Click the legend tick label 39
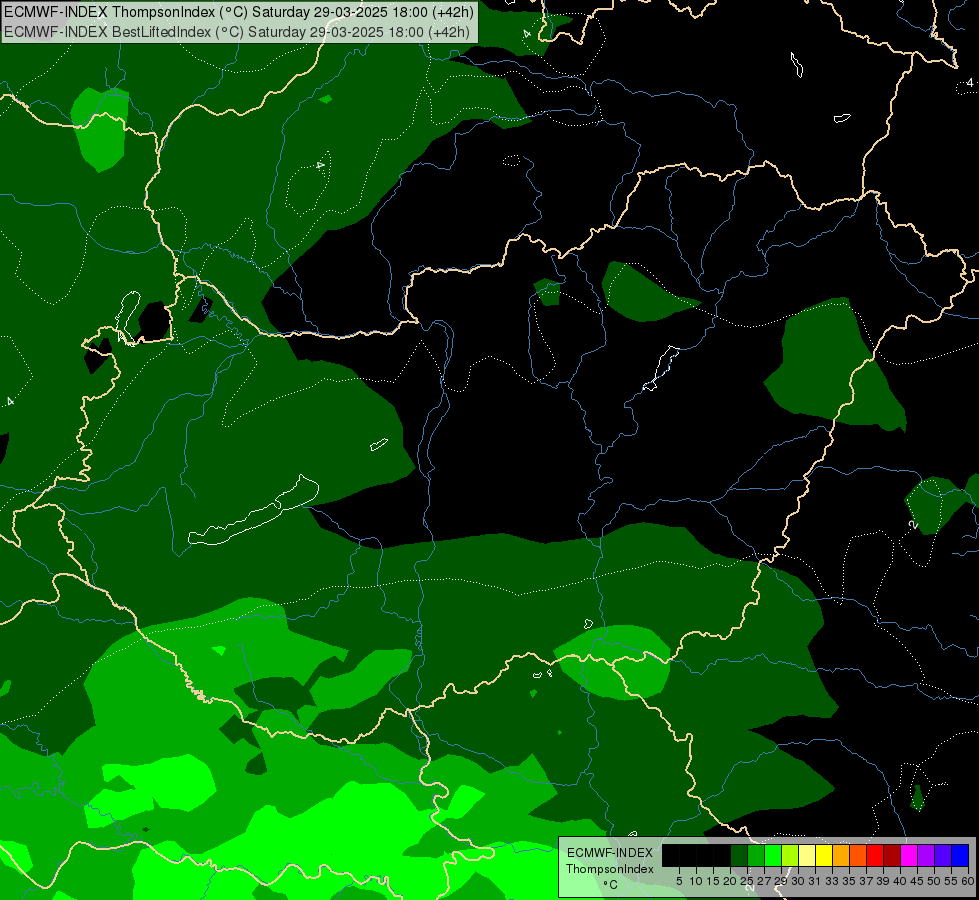Viewport: 979px width, 900px height. pyautogui.click(x=883, y=881)
